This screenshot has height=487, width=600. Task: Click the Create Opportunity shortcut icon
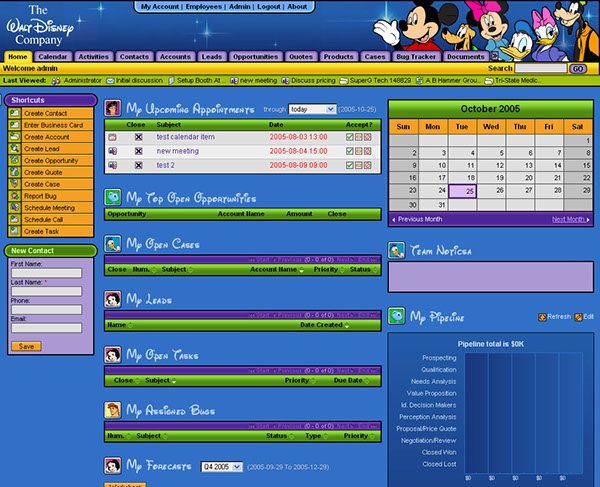(x=15, y=160)
